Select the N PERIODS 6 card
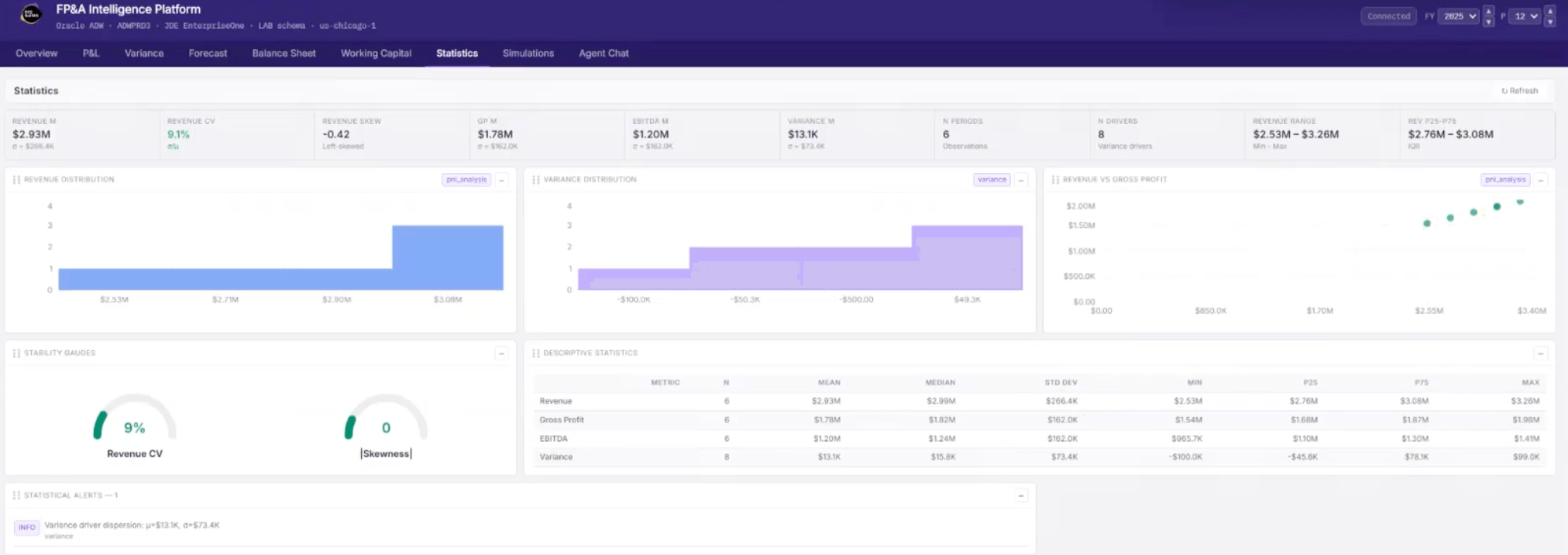Screen dimensions: 1568x555 pos(1012,135)
